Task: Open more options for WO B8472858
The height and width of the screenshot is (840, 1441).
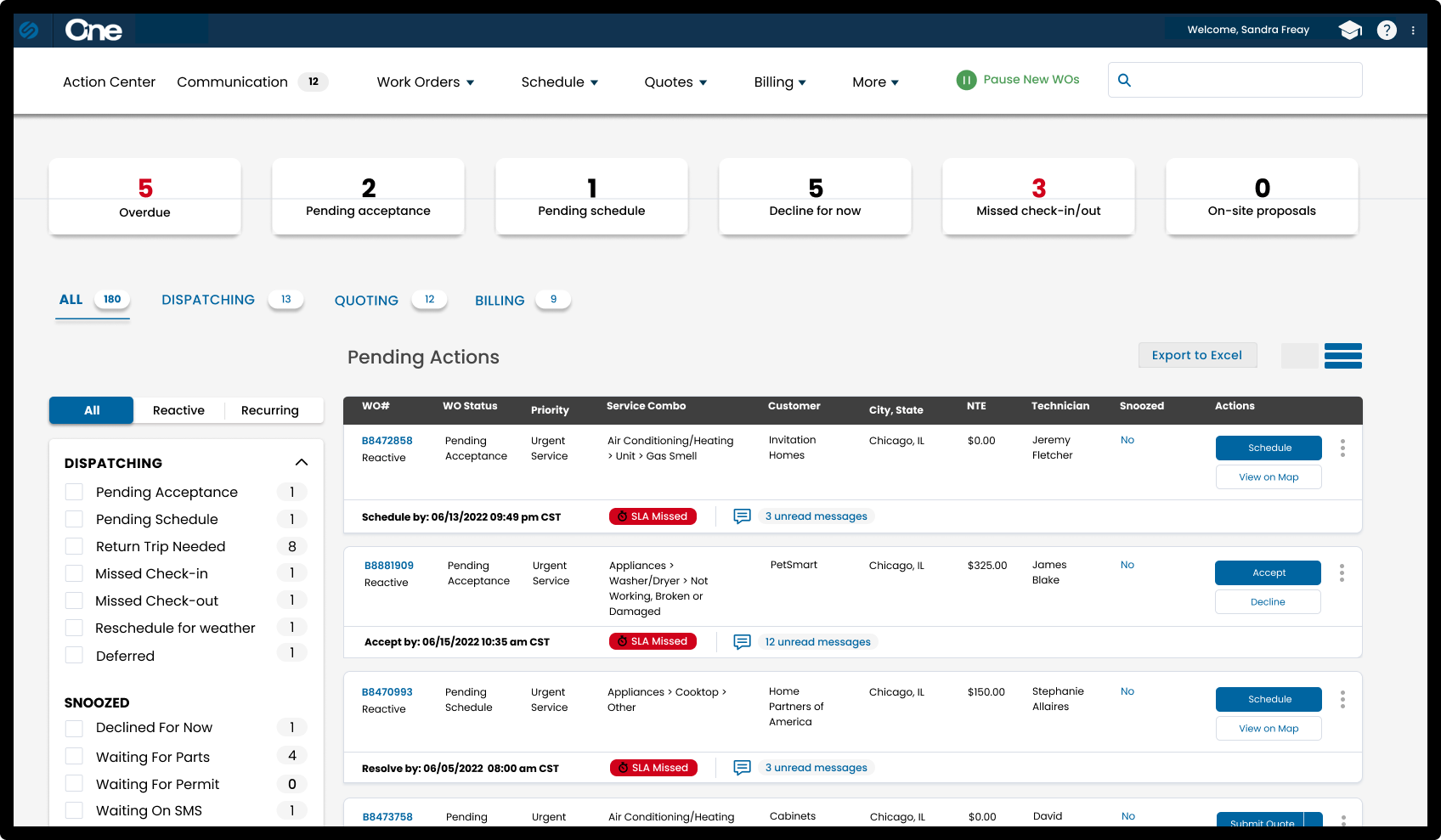Action: [1342, 448]
